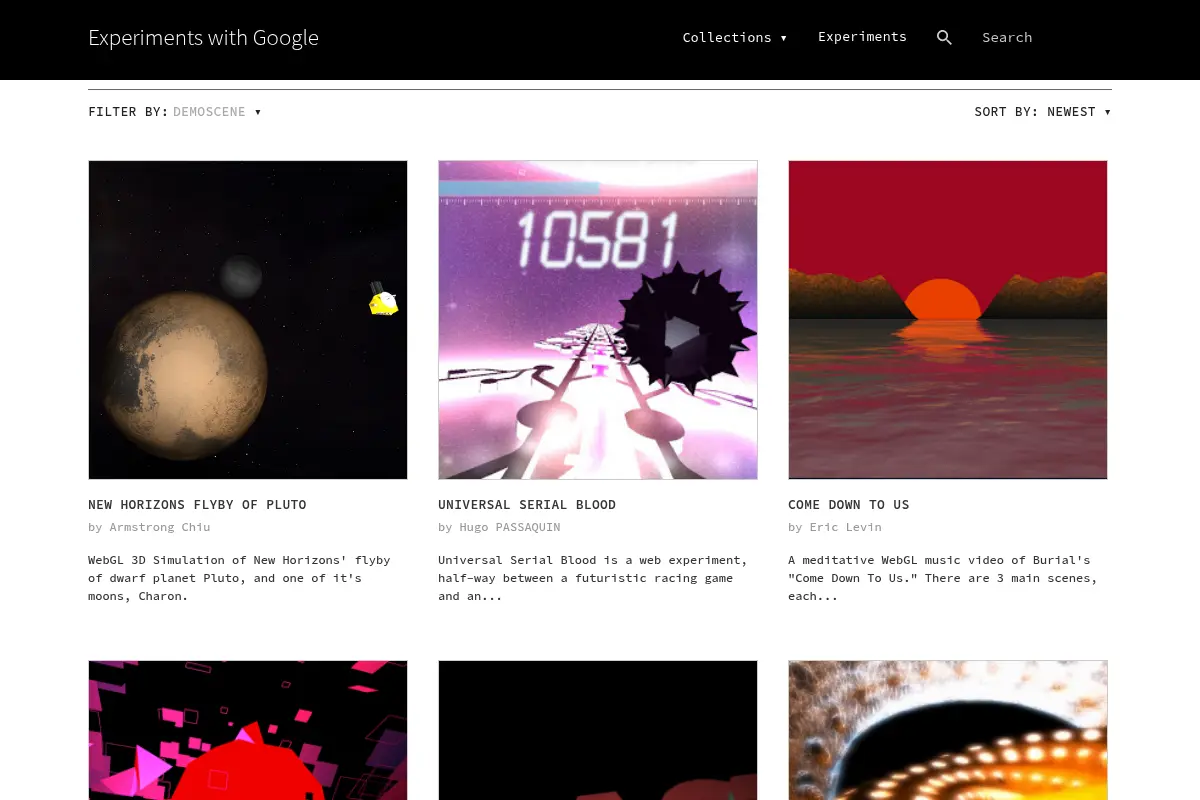
Task: Click author name Hugo PASSAQUIN
Action: pos(510,527)
